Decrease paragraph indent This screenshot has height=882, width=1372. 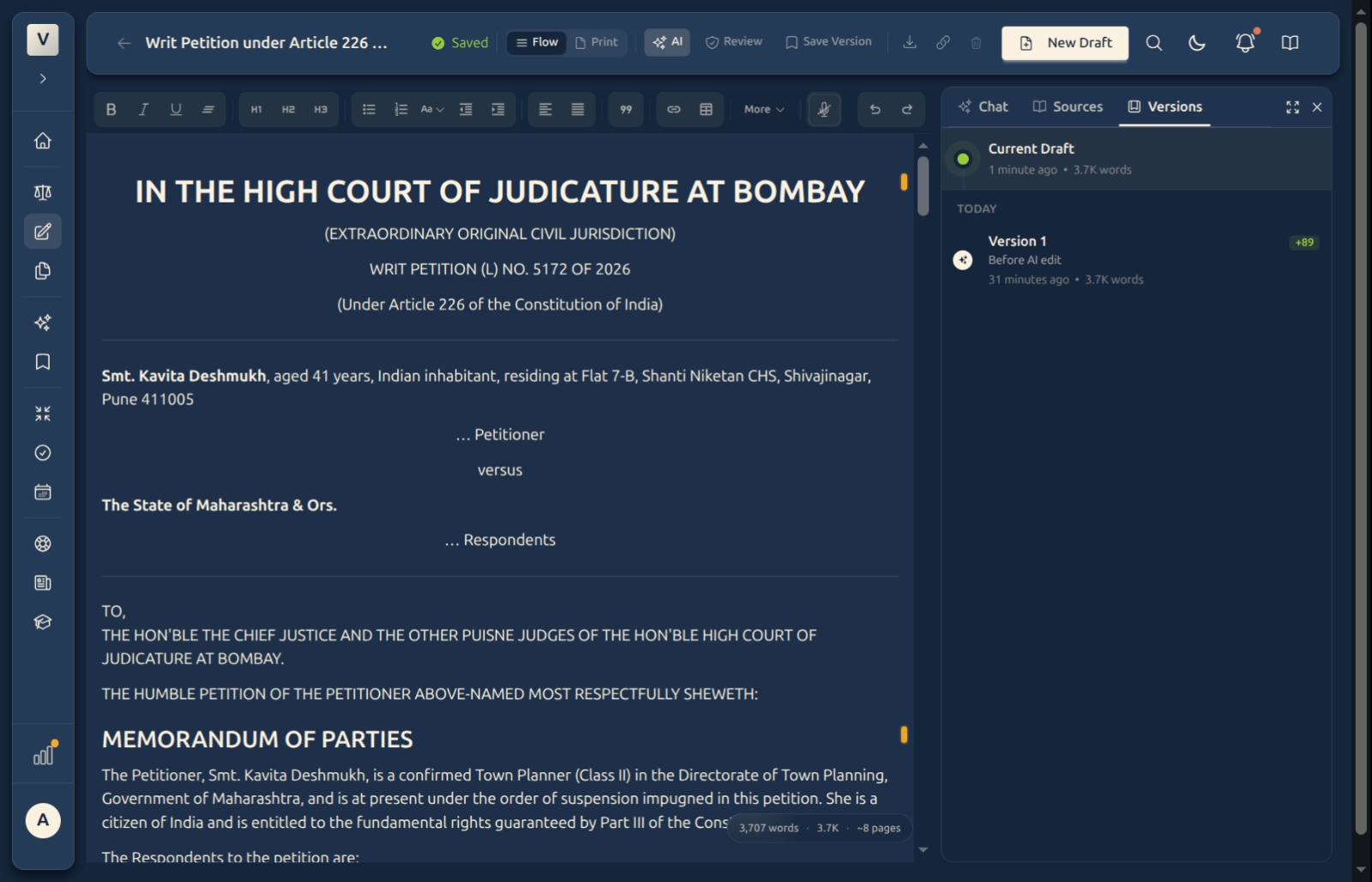point(466,109)
